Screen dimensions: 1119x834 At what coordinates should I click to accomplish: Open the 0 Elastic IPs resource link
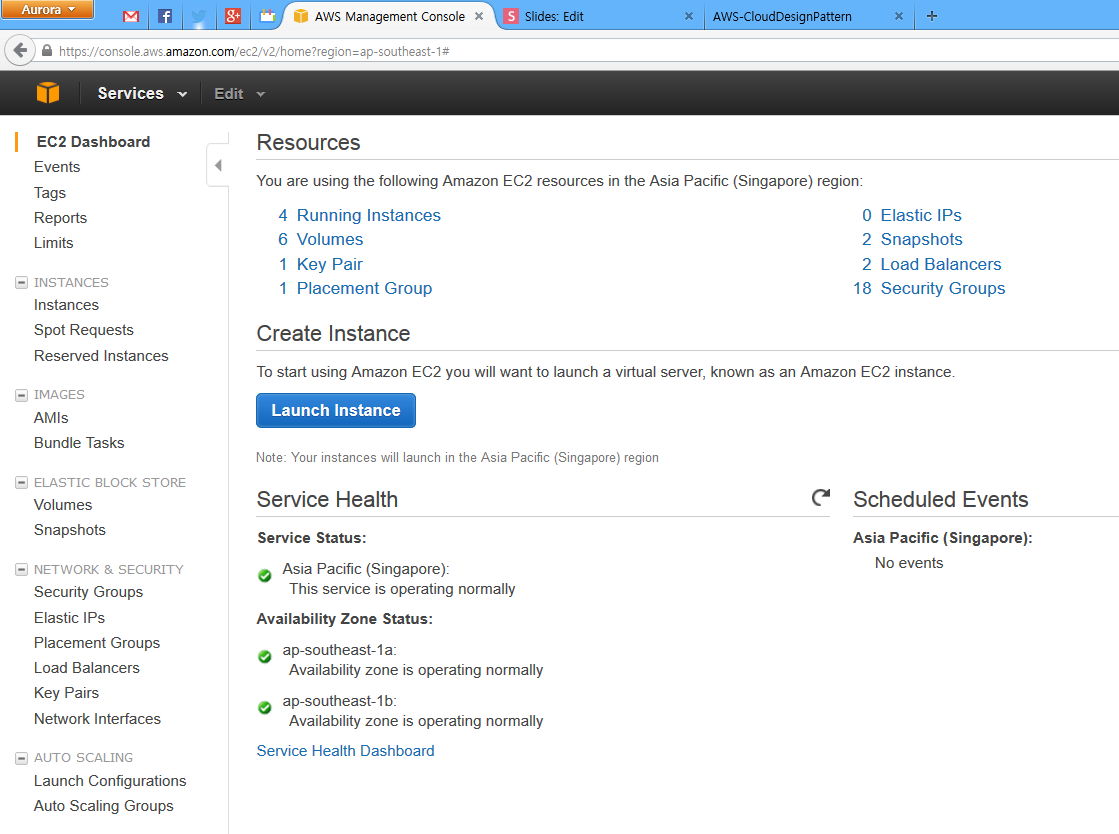pyautogui.click(x=912, y=215)
